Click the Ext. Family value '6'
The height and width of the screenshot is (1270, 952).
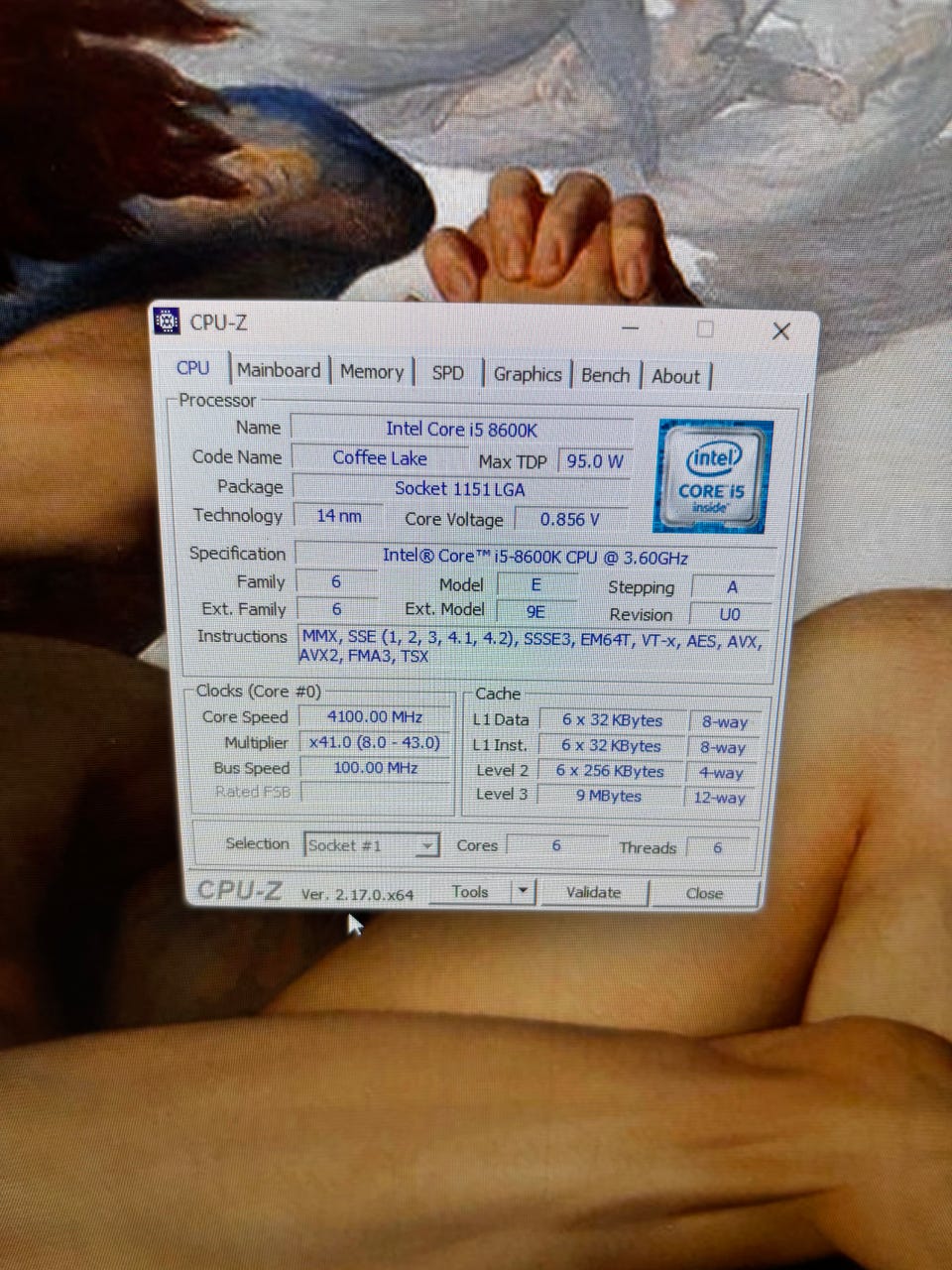336,608
